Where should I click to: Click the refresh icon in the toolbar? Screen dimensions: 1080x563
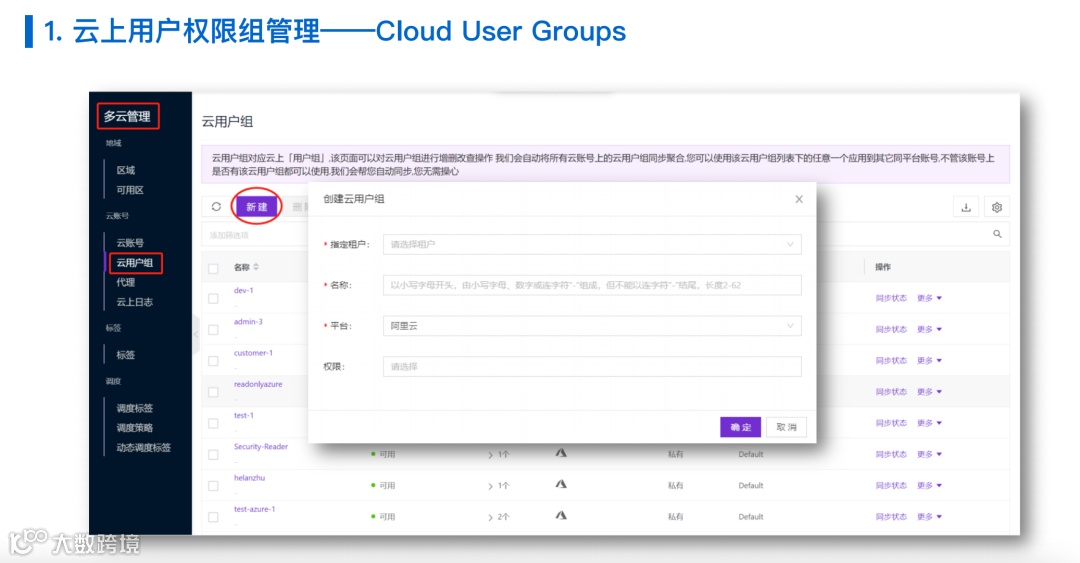216,207
